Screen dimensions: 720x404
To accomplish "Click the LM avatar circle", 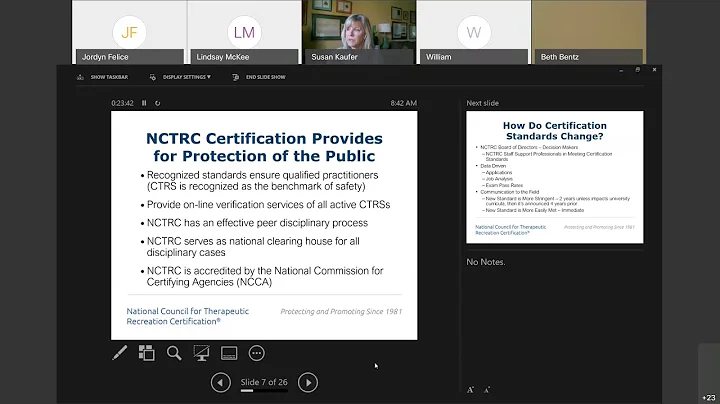I will coord(244,32).
